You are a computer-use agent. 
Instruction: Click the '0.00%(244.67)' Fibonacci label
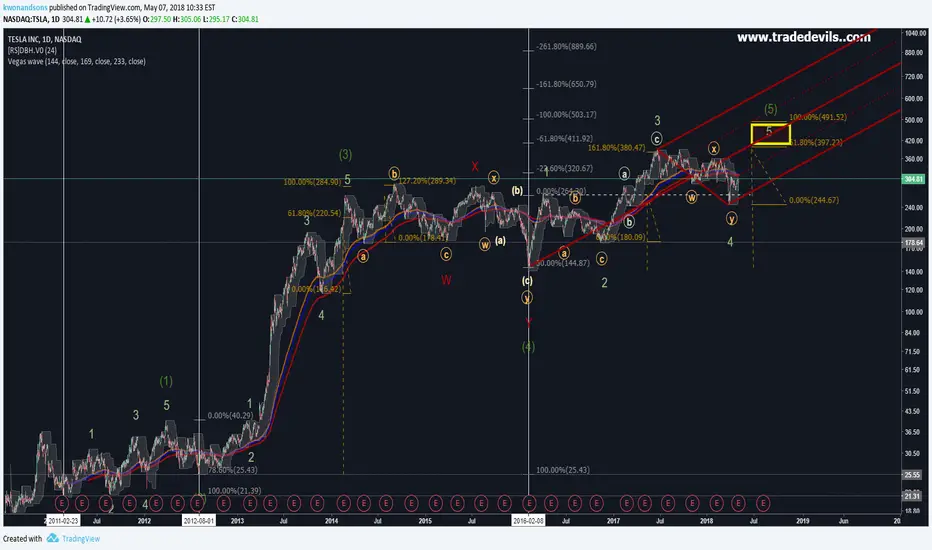[x=814, y=200]
